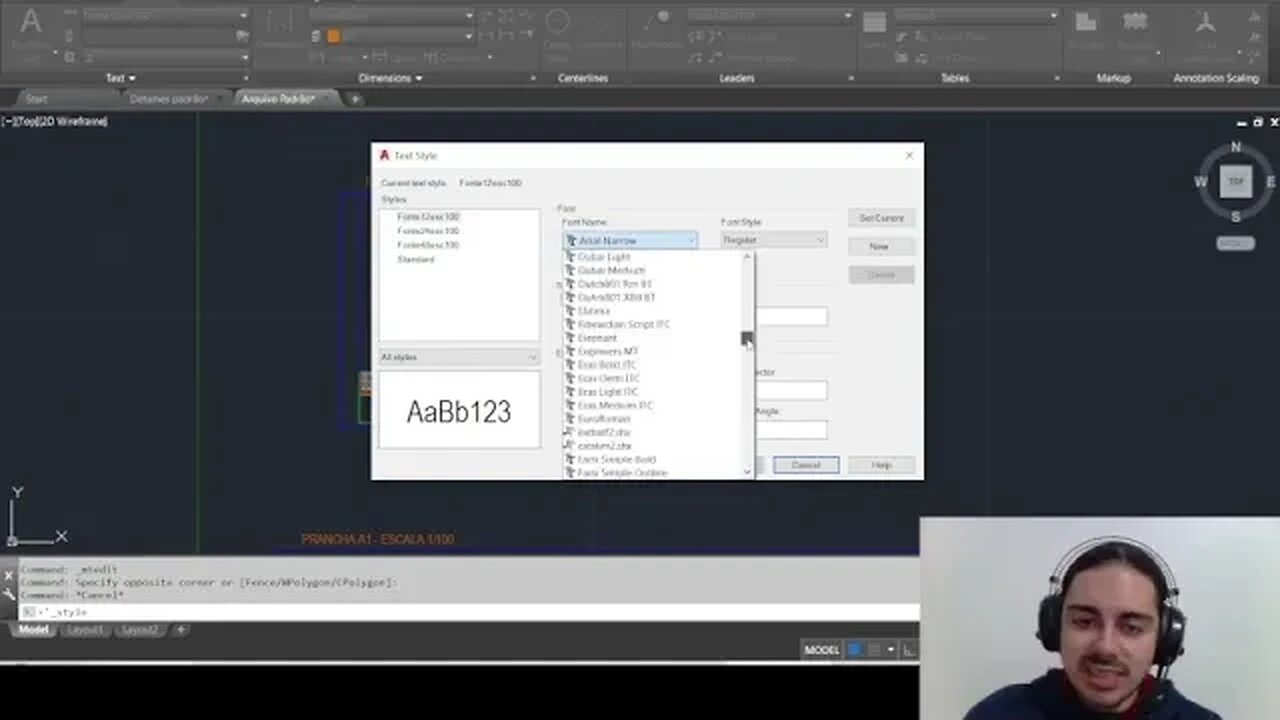1280x720 pixels.
Task: Choose EuroRoman font from the list
Action: 604,419
